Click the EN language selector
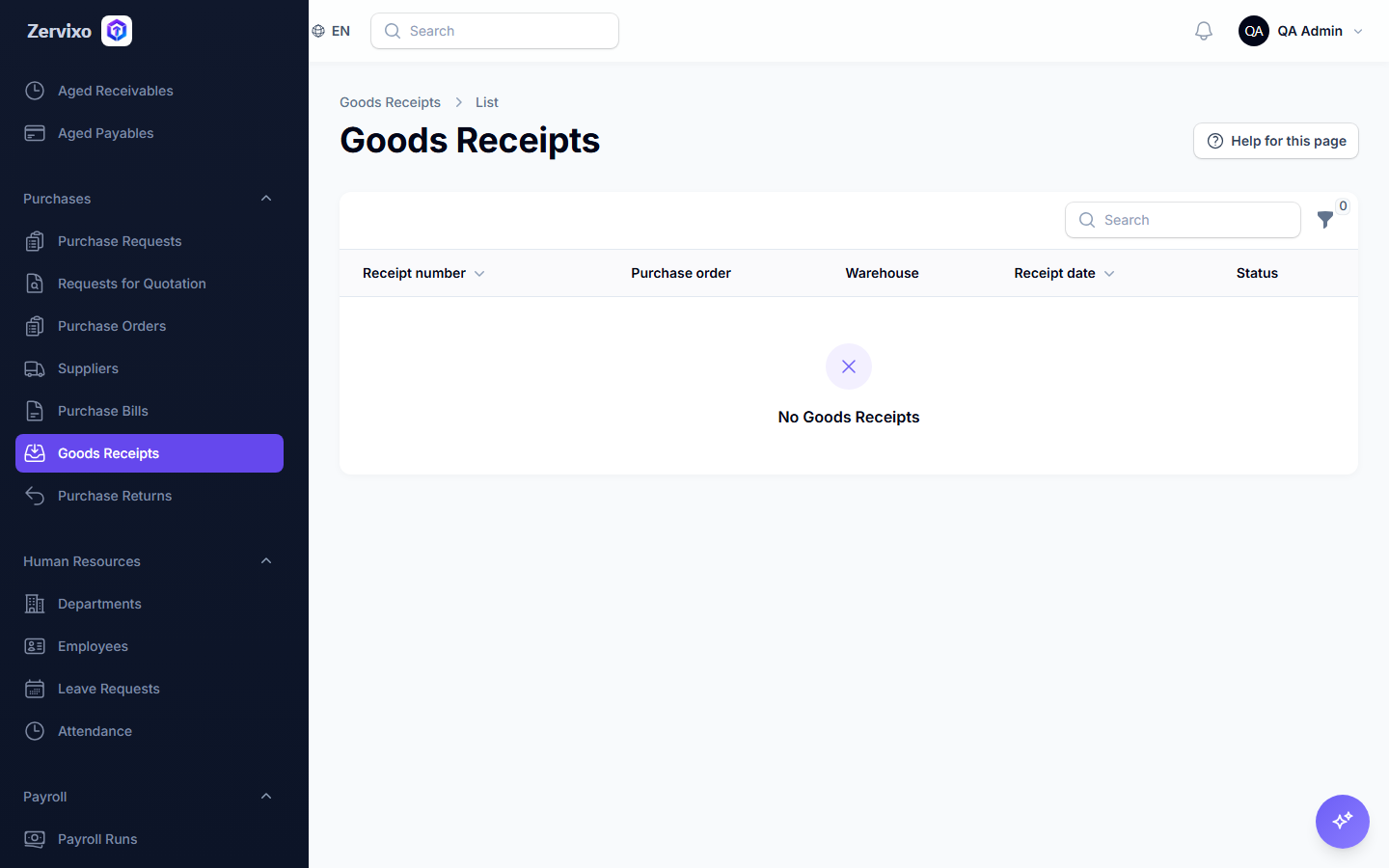The image size is (1389, 868). pyautogui.click(x=331, y=31)
